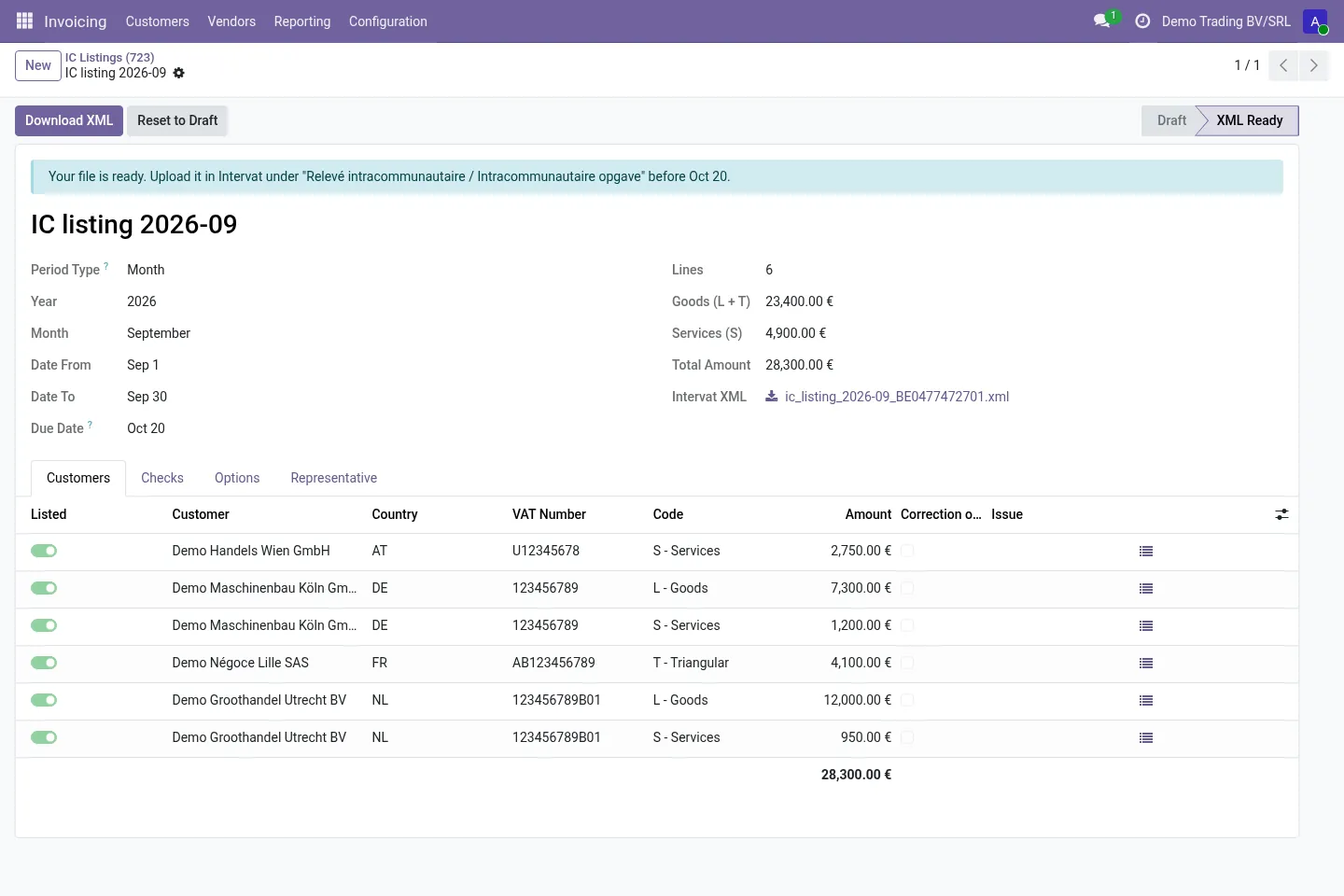Click the record pager 1 / 1
The image size is (1344, 896).
(x=1247, y=65)
